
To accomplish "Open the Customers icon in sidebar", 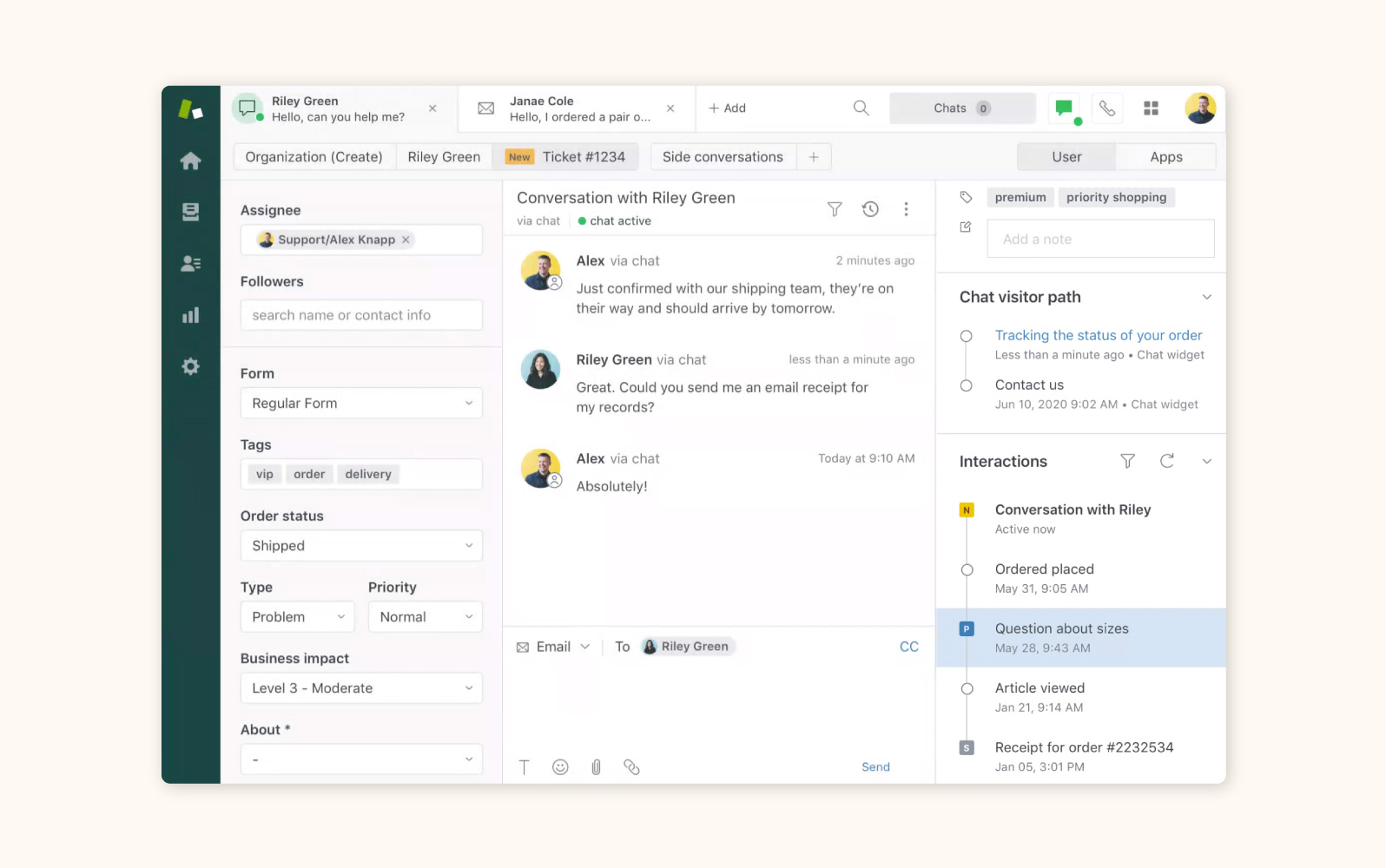I will pyautogui.click(x=190, y=263).
